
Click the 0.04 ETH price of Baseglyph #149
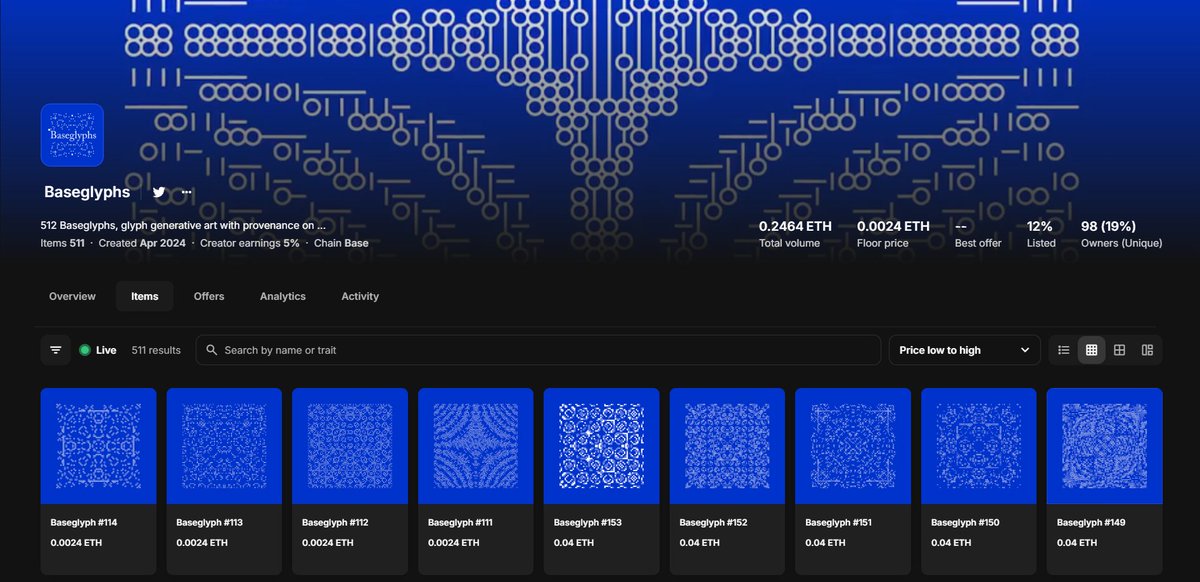(x=1077, y=543)
